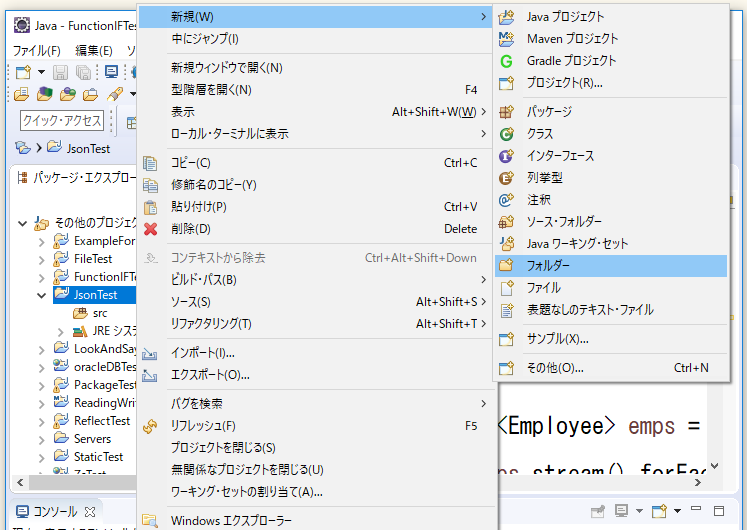Select the src folder in tree

click(x=91, y=313)
